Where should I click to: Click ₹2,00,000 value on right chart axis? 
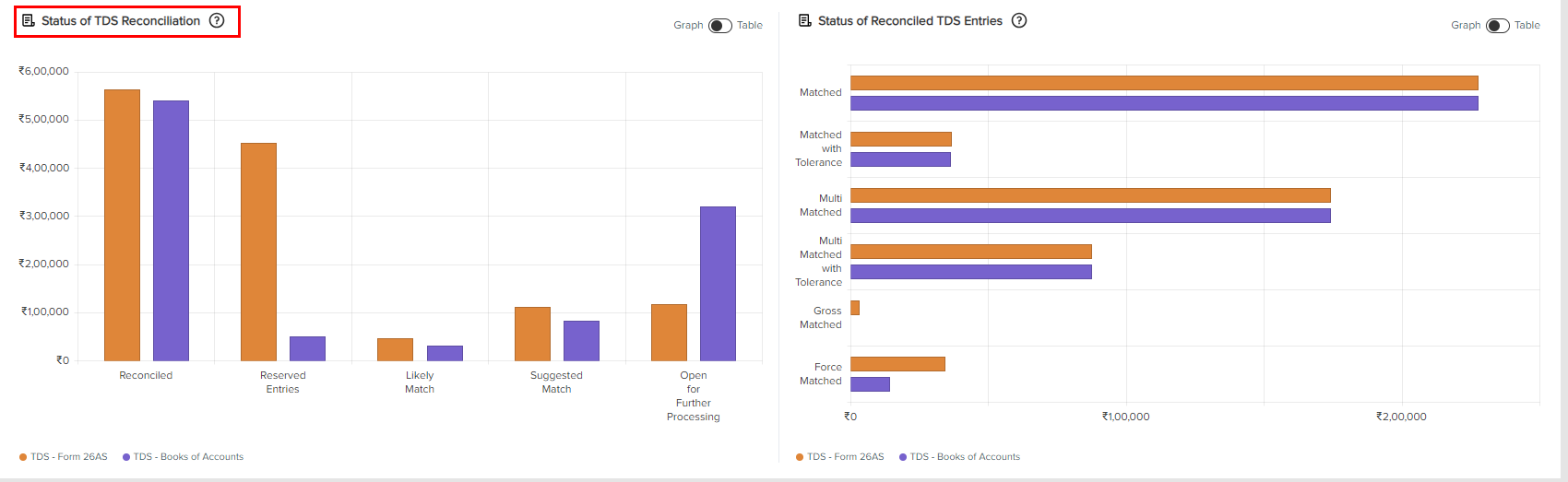click(x=1401, y=417)
